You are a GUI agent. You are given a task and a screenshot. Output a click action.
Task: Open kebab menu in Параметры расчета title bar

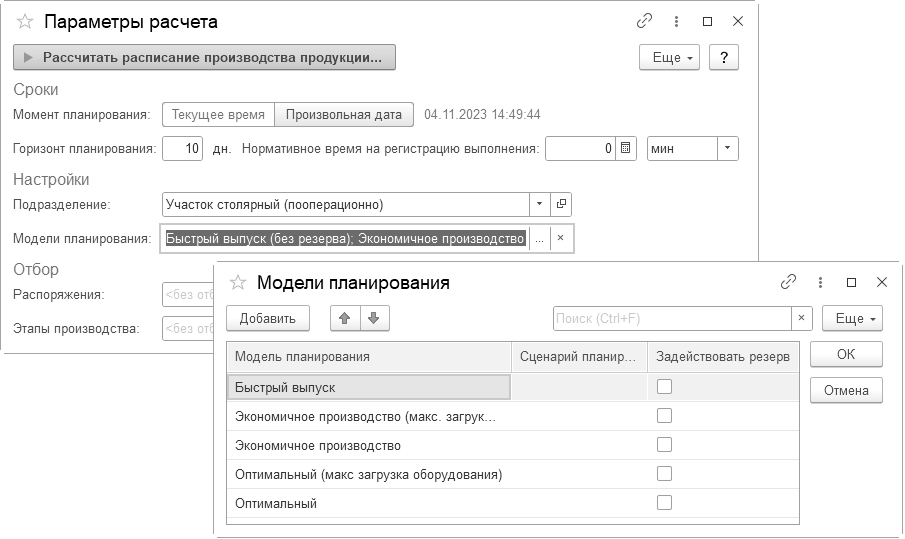[x=677, y=21]
